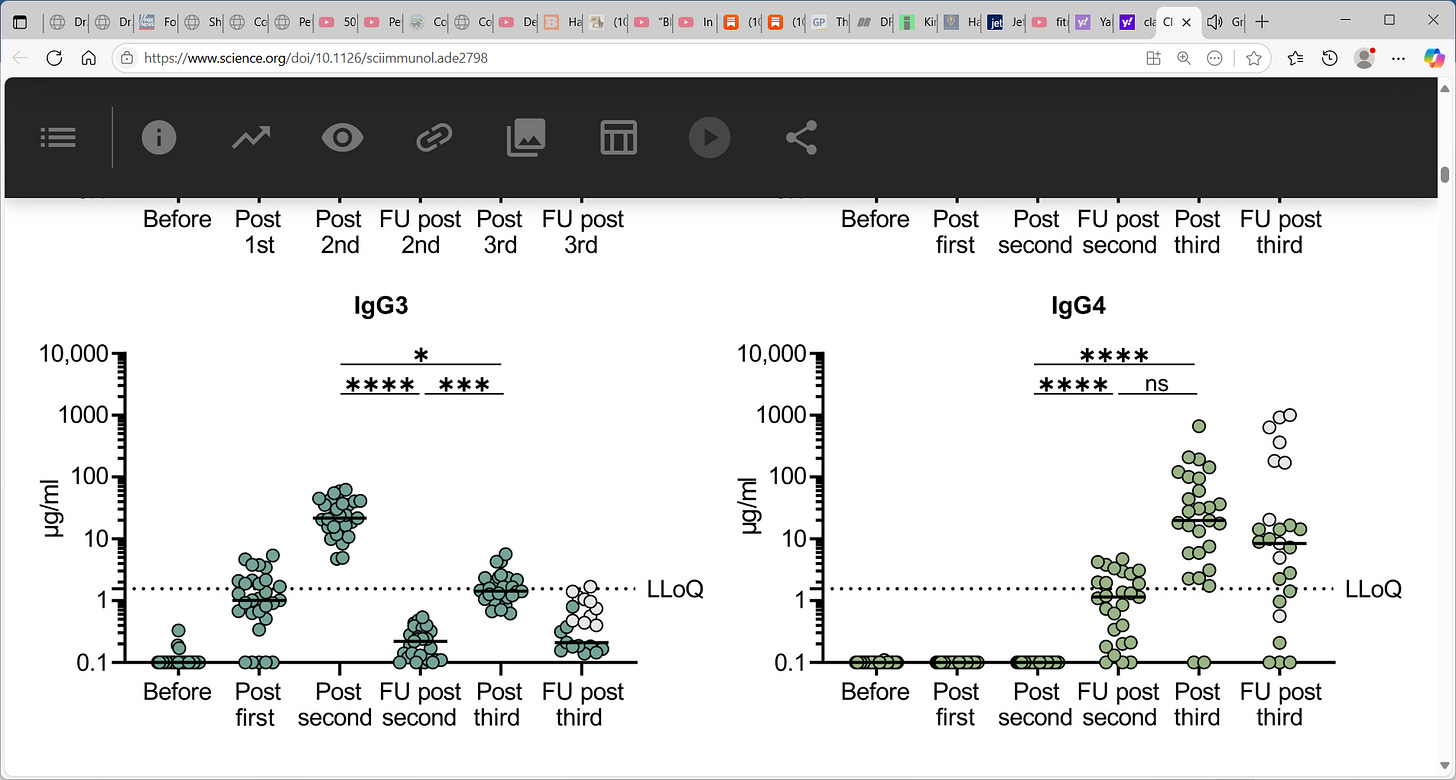This screenshot has height=780, width=1456.
Task: Switch to the 'Ha' tab with orange B icon
Action: 562,21
